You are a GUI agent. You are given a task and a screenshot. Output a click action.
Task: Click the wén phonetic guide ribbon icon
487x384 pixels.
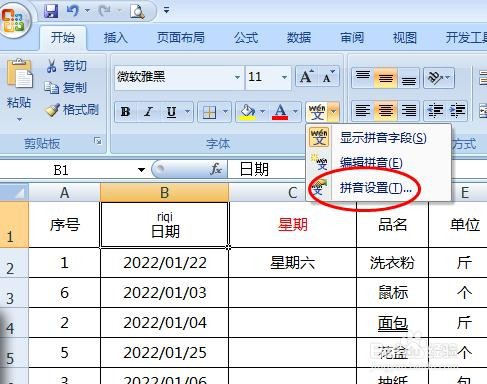(317, 112)
